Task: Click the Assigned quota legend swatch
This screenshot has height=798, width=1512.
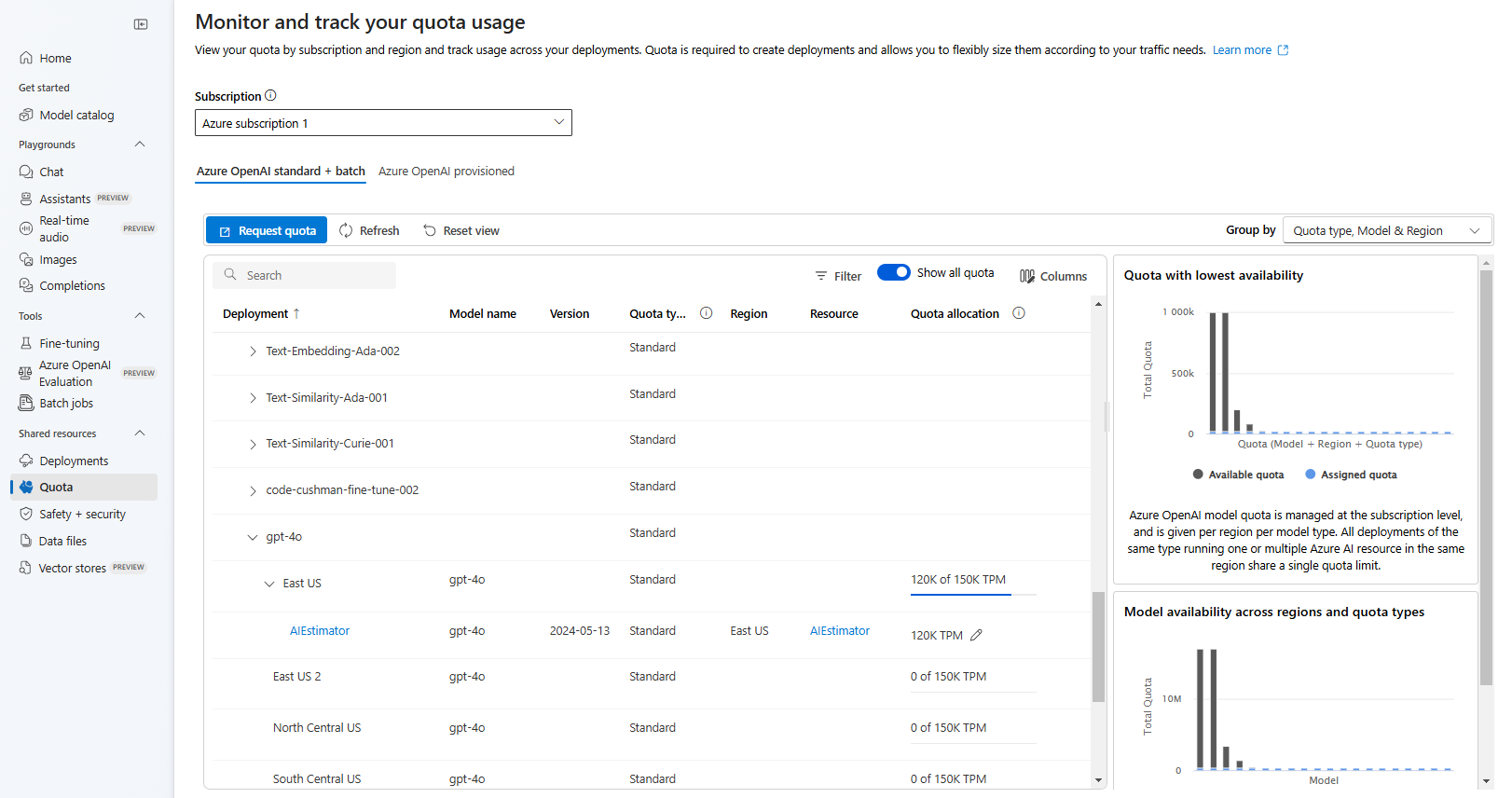Action: [x=1311, y=475]
